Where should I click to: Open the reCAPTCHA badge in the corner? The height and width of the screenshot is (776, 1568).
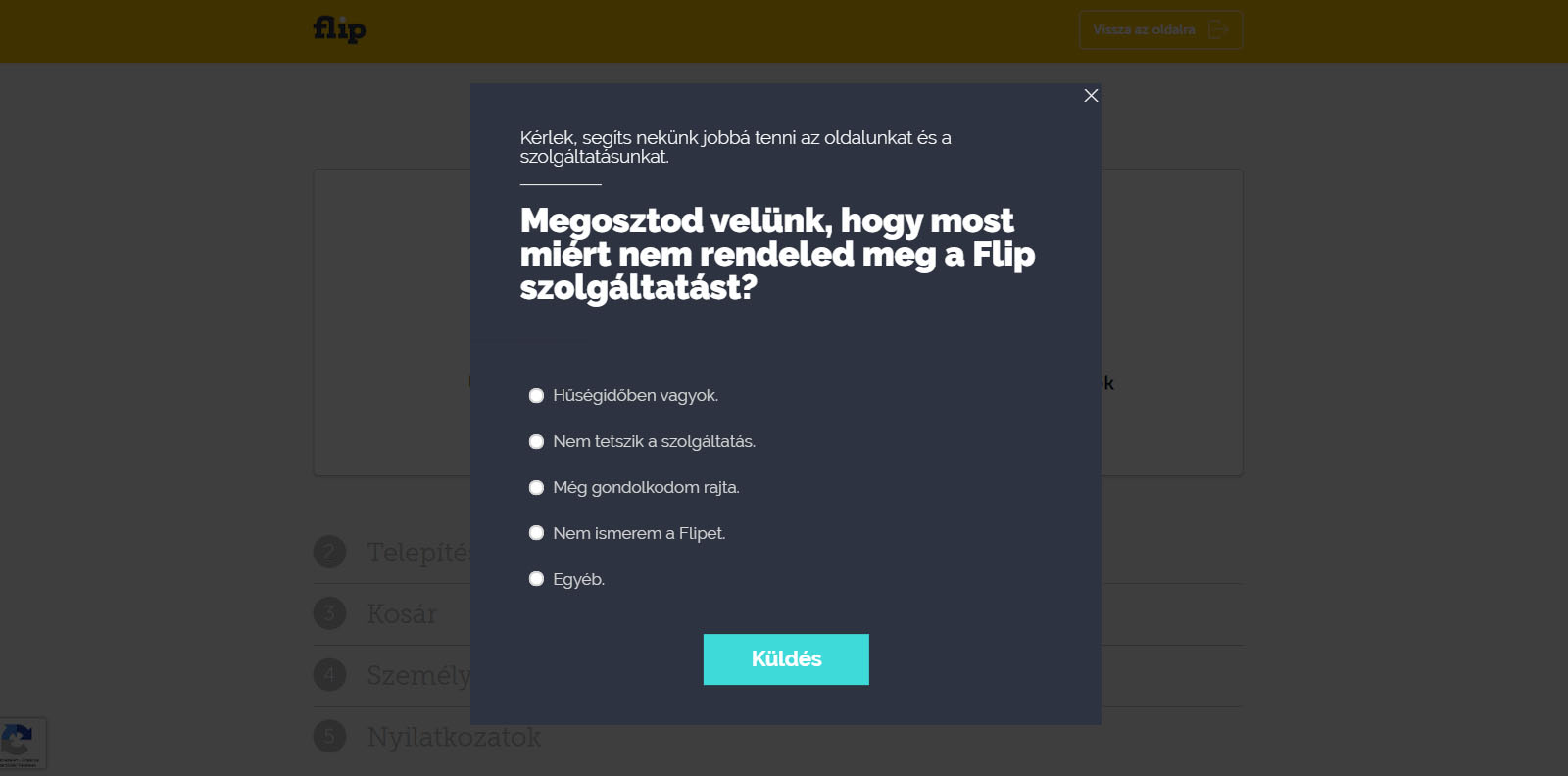[x=22, y=743]
